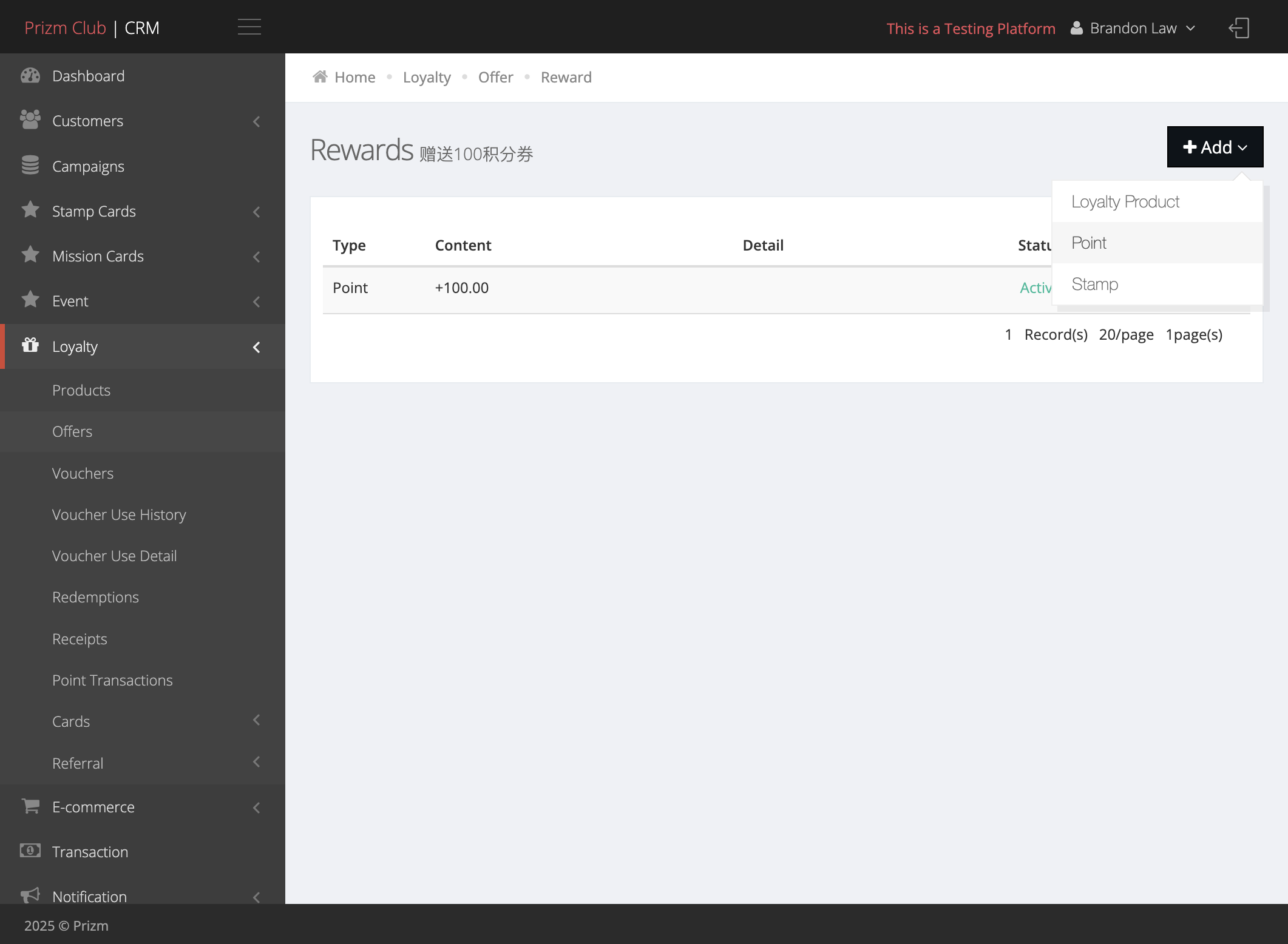Open the Vouchers submenu item
The image size is (1288, 944).
click(x=143, y=473)
